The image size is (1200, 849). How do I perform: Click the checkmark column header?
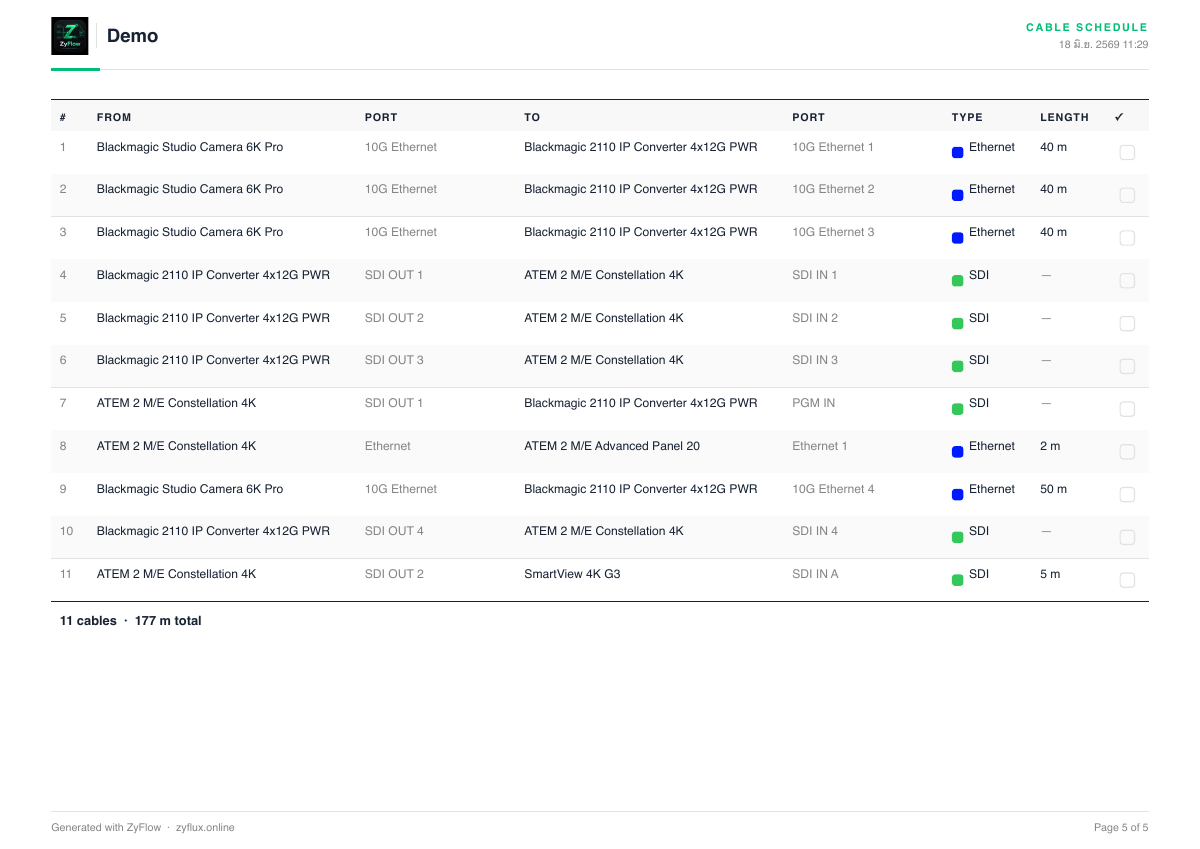[x=1119, y=117]
